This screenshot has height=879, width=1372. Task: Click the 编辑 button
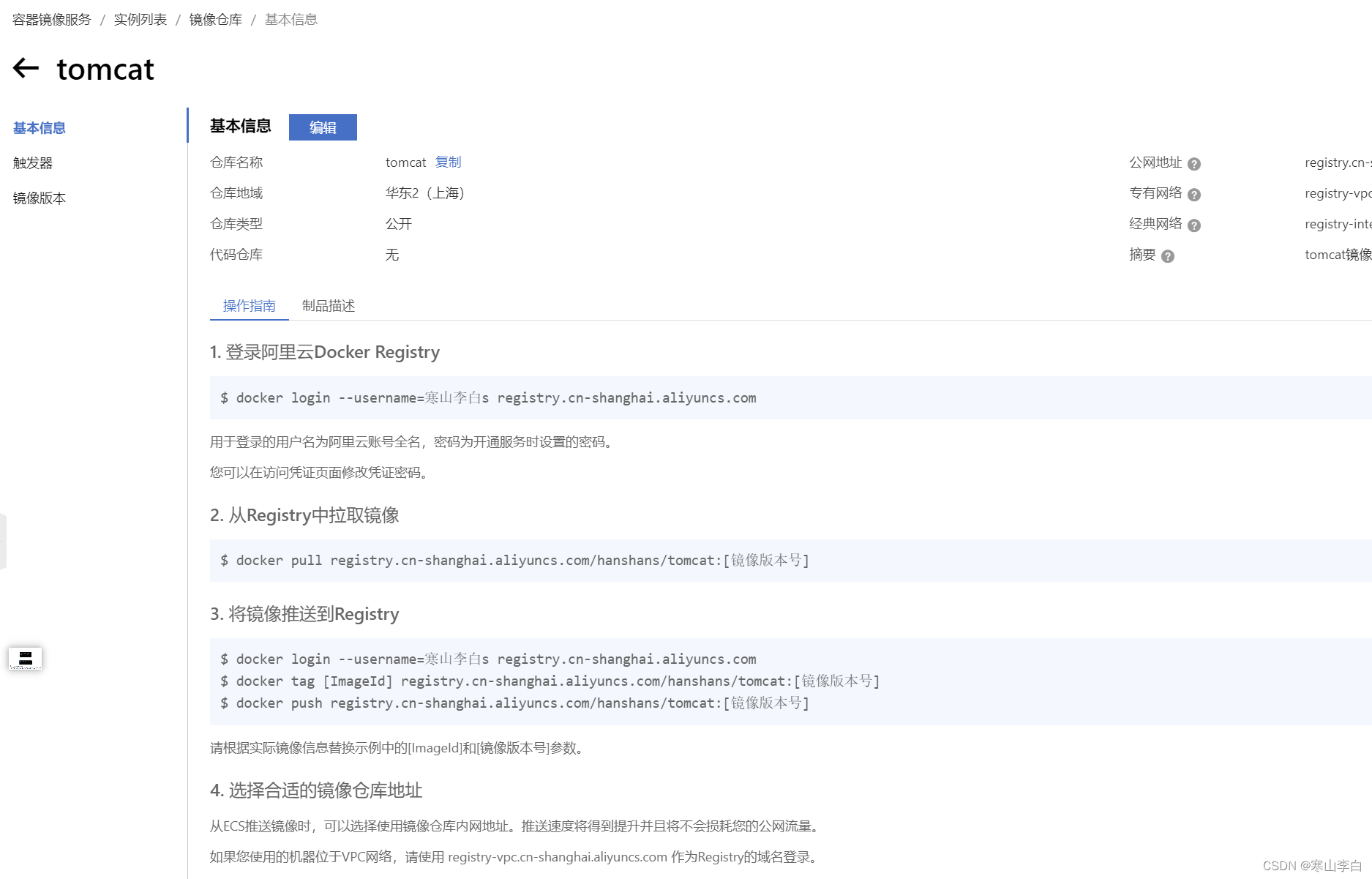point(323,127)
